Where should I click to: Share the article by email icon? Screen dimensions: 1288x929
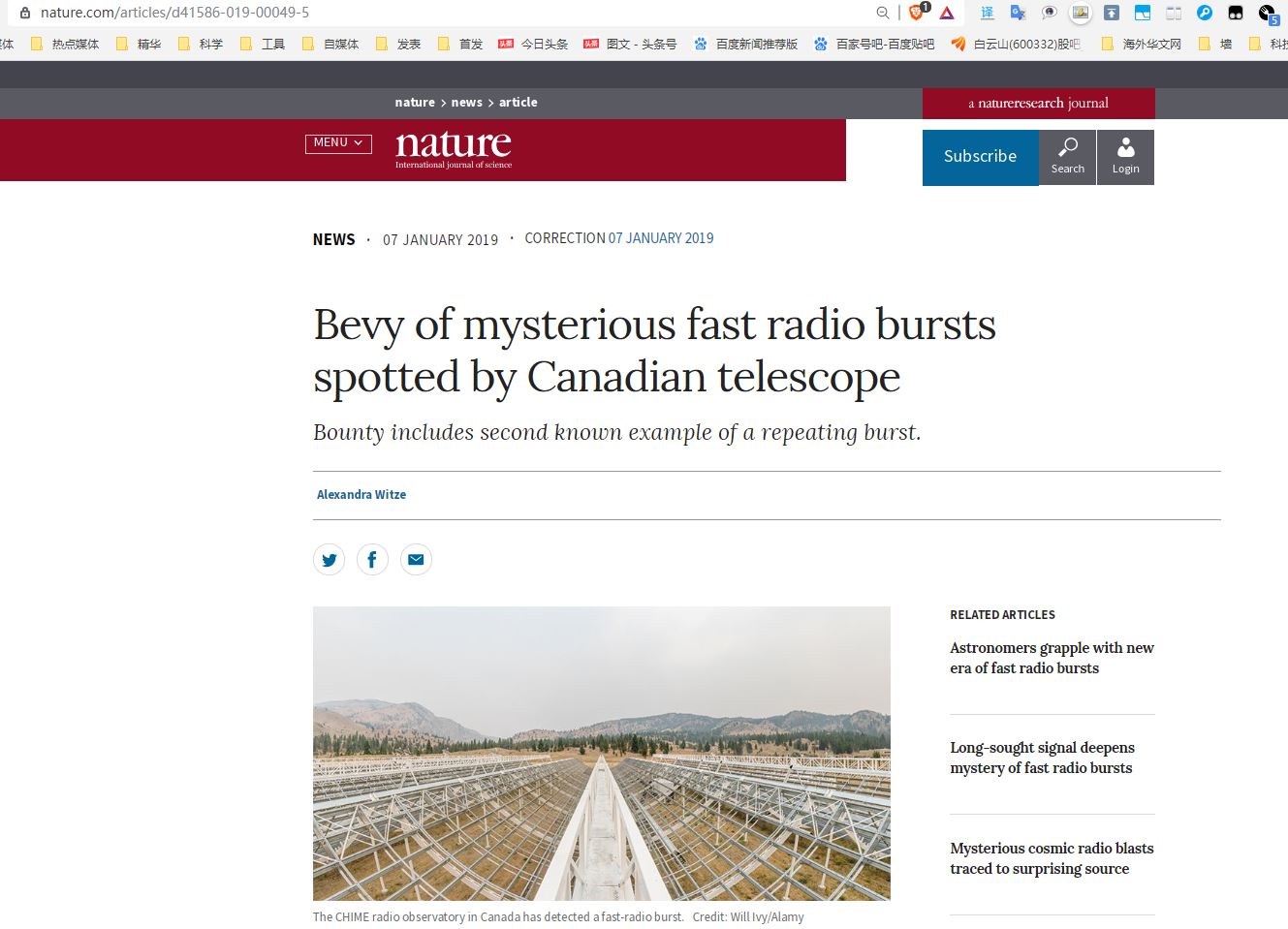click(x=416, y=560)
